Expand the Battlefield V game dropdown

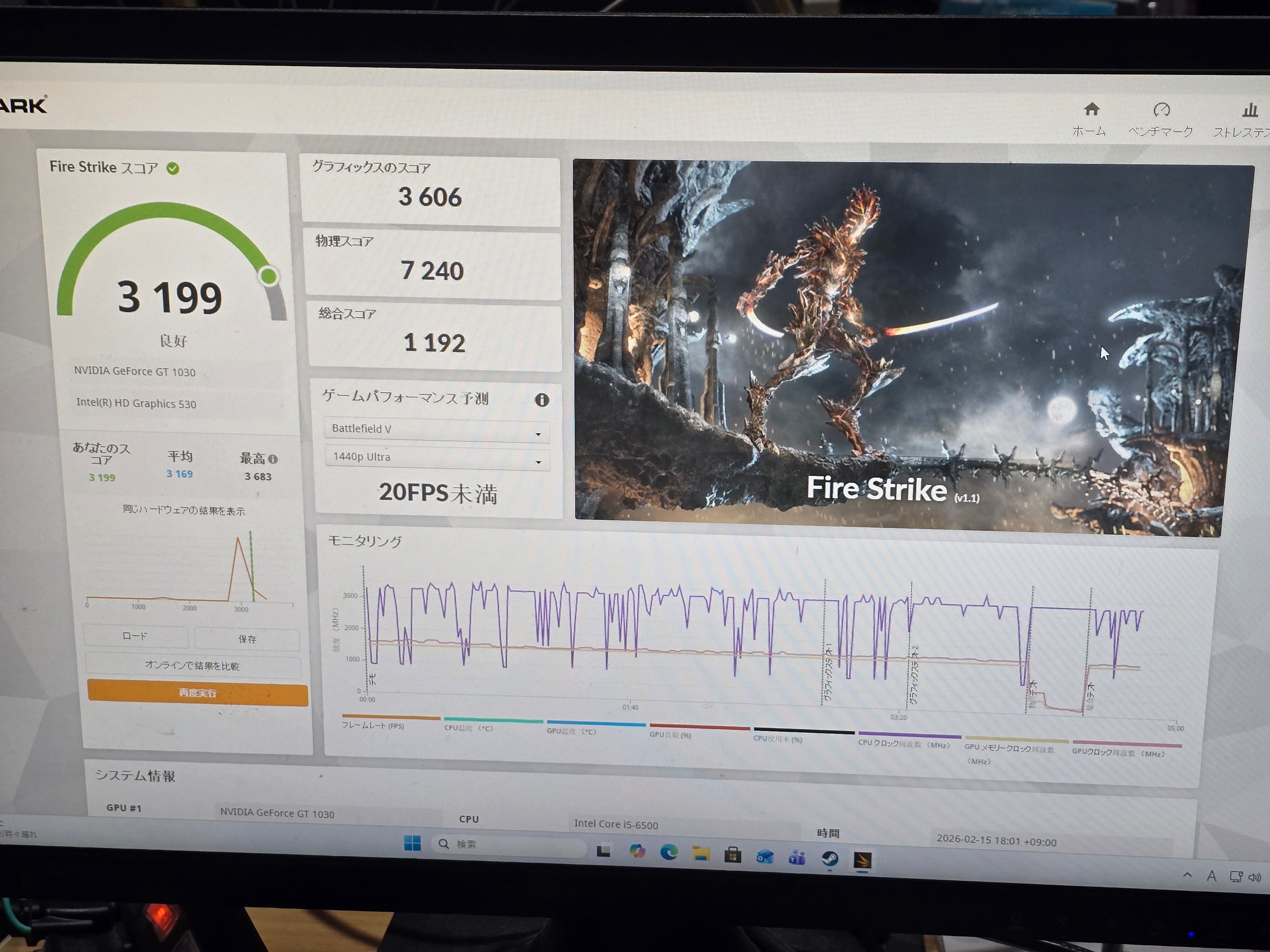[x=436, y=430]
